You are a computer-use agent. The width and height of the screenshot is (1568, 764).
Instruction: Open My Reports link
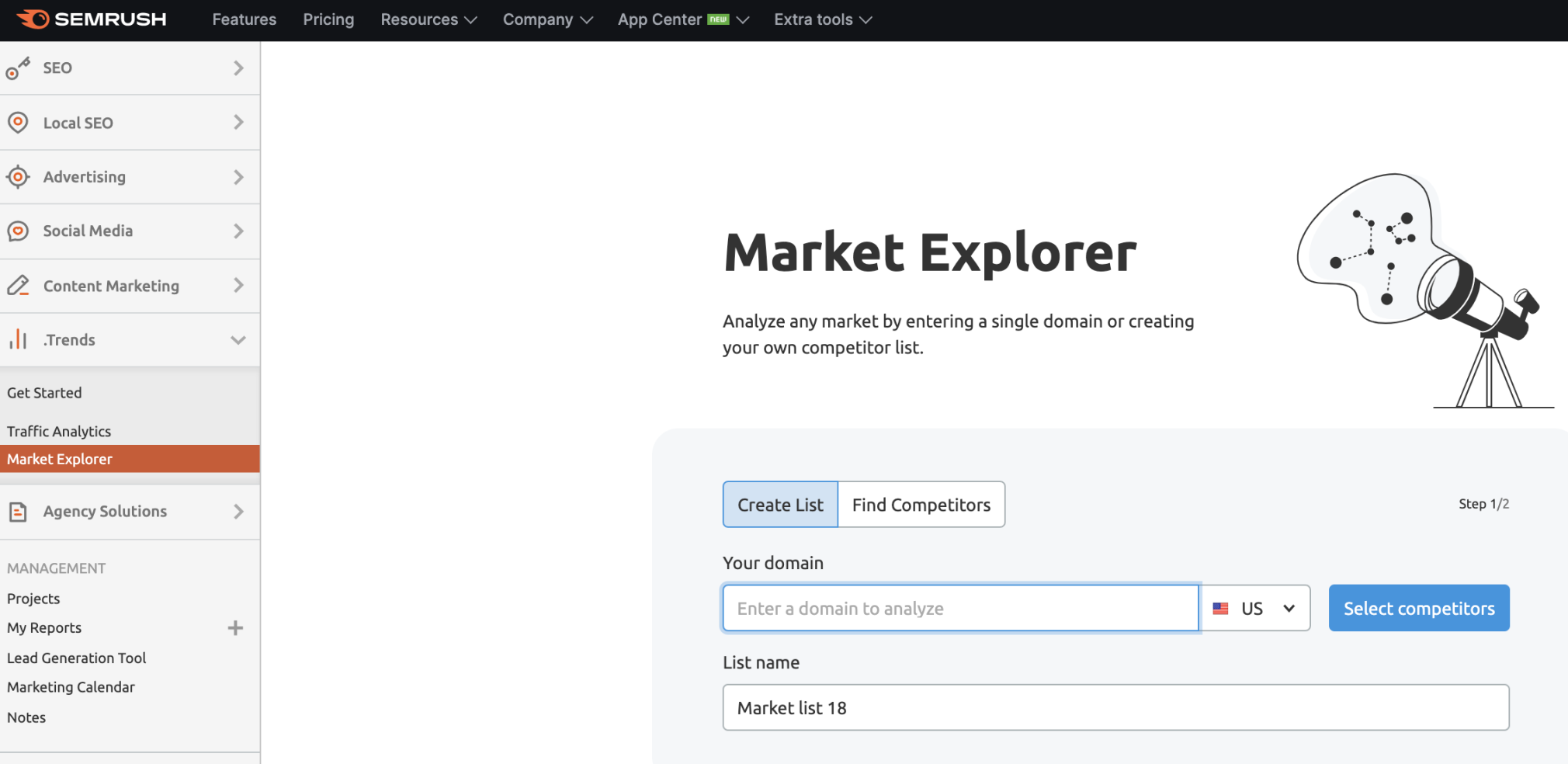[x=44, y=628]
